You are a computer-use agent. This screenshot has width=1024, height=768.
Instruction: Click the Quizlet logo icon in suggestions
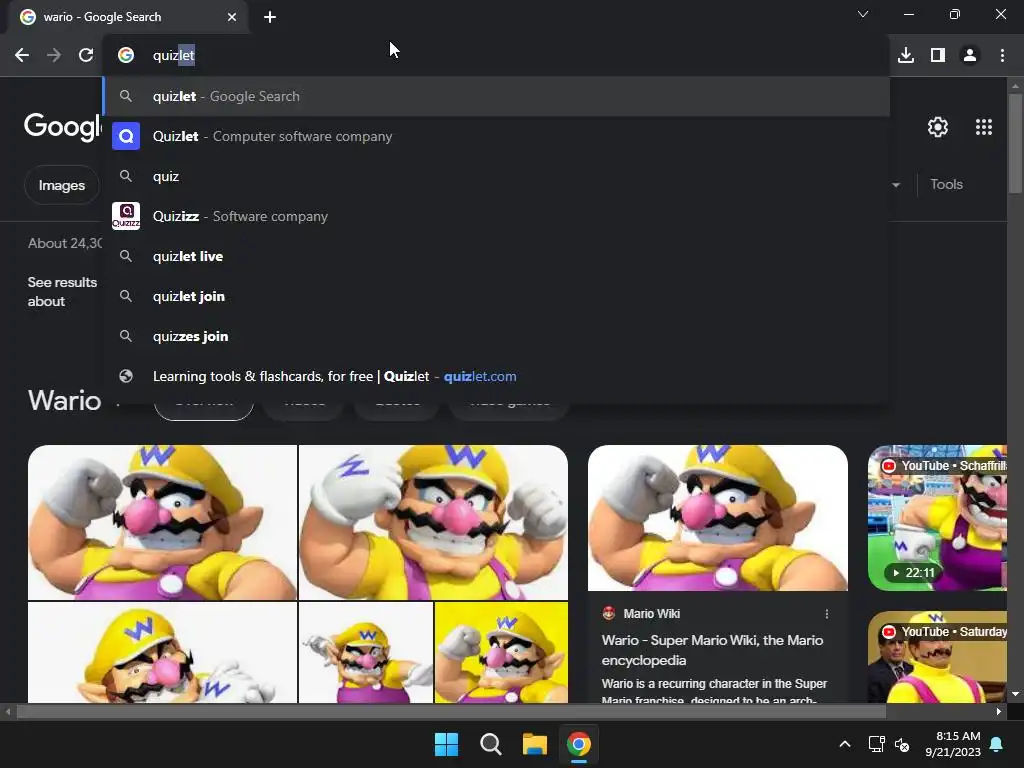[126, 136]
